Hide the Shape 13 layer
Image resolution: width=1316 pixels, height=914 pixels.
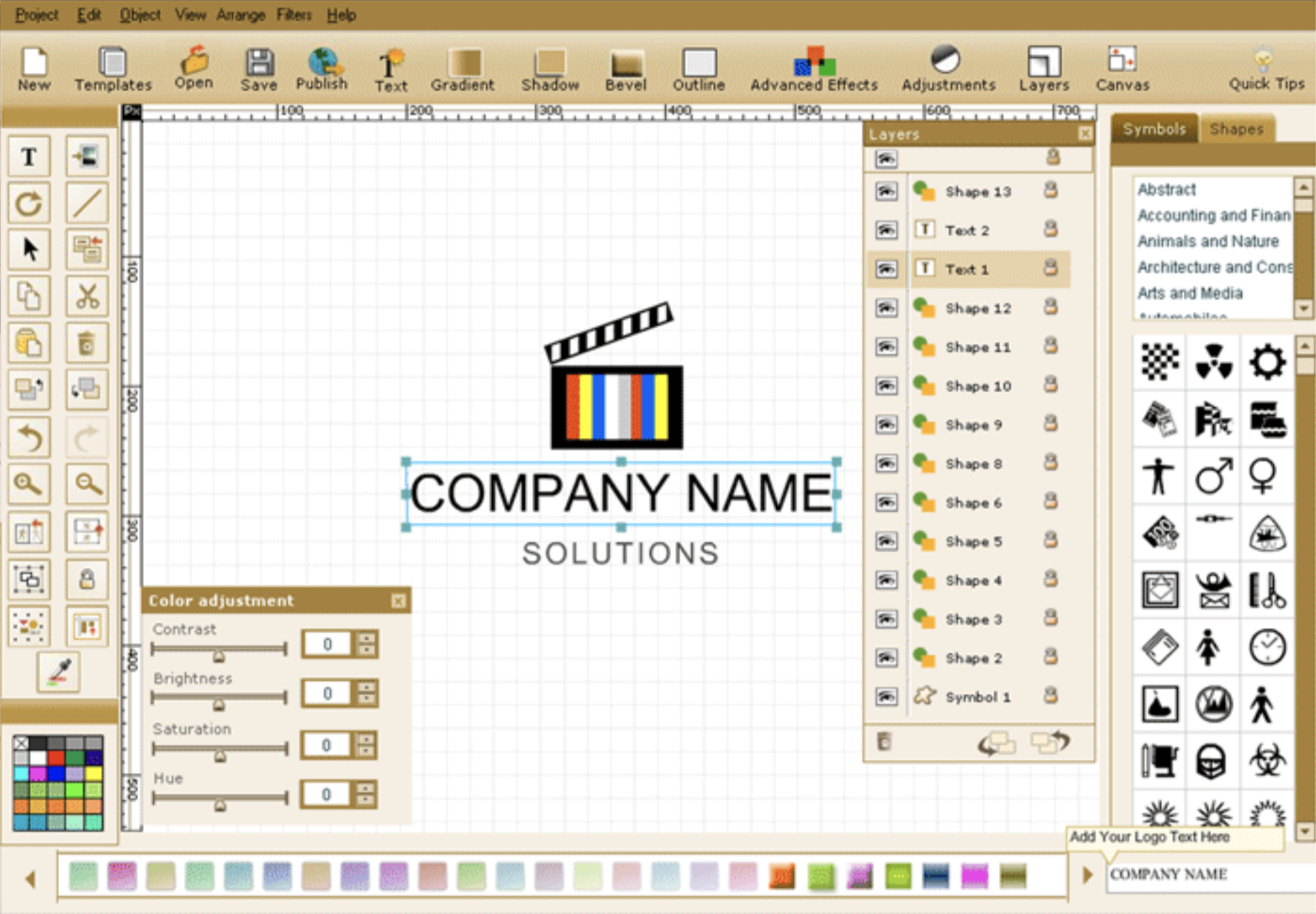885,191
